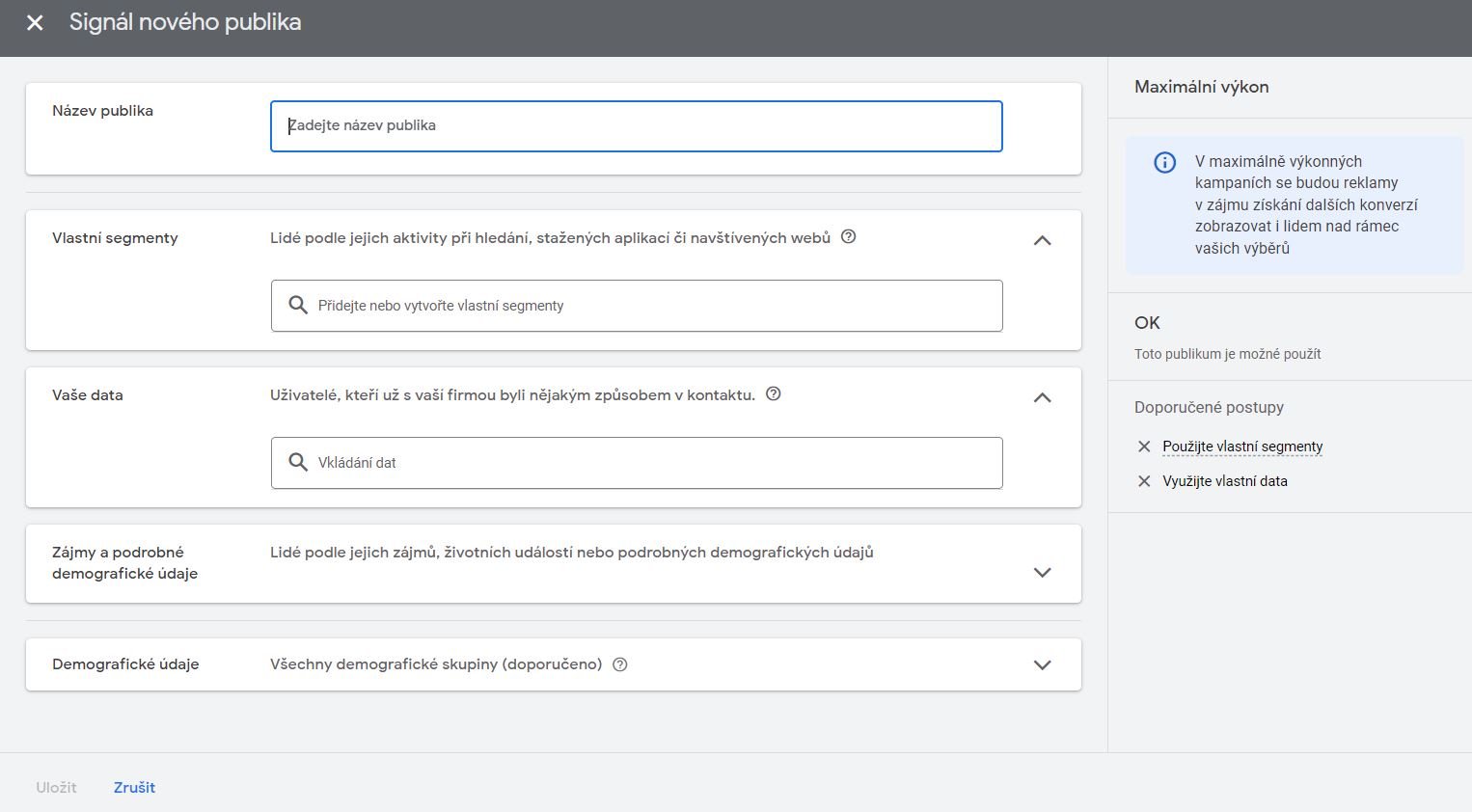
Task: Click the Signál nového publika title
Action: click(x=185, y=22)
